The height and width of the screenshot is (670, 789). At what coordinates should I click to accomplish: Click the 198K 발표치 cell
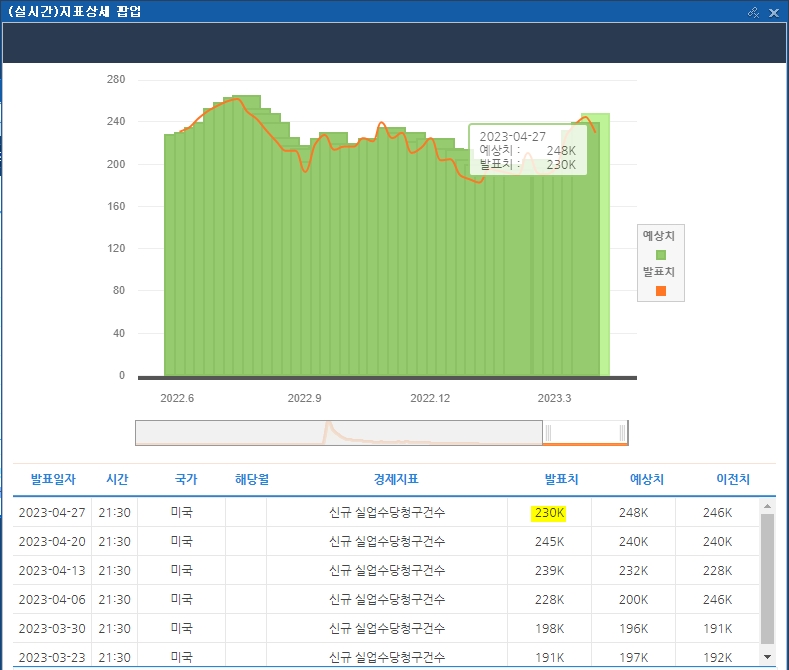549,628
